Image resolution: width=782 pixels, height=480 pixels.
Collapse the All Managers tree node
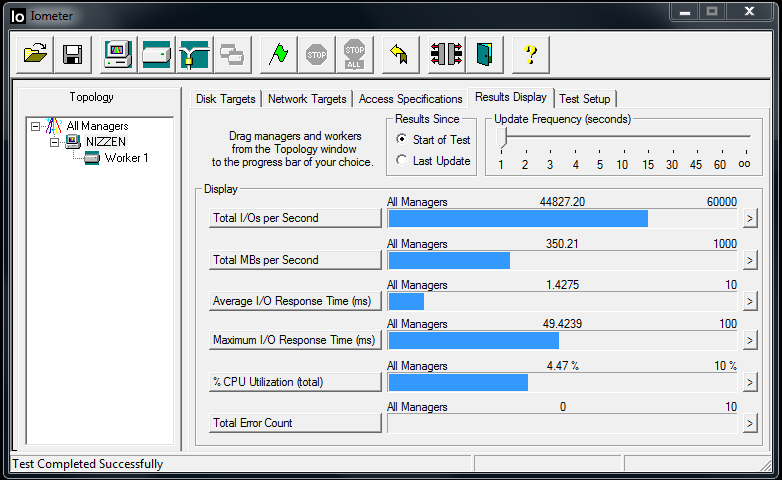pos(35,126)
